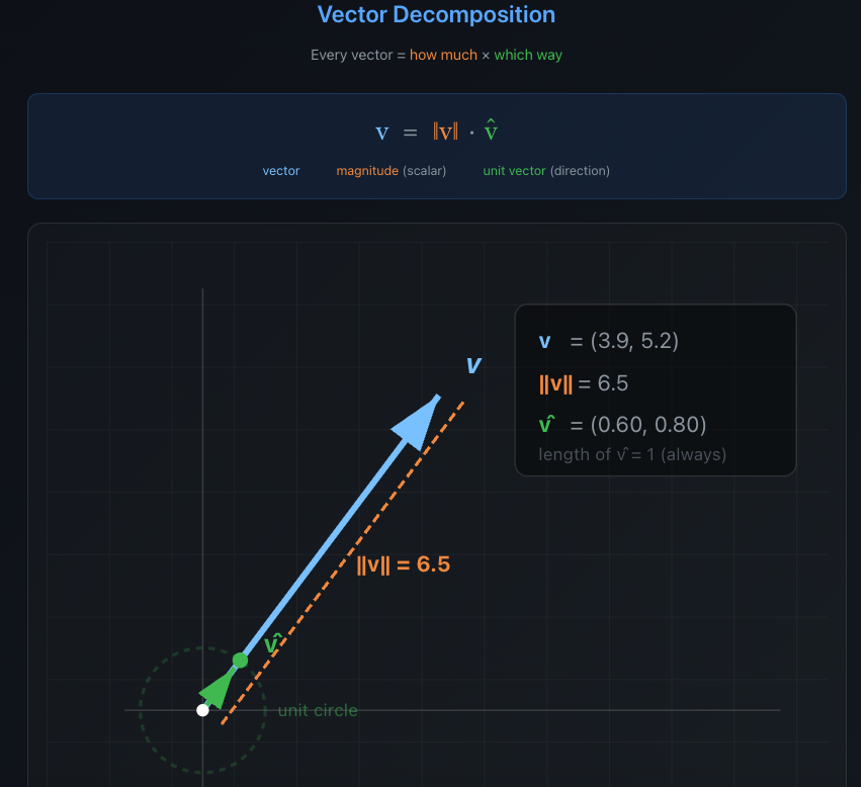The image size is (861, 787).
Task: Click the italic "v" label above the arrow tip
Action: coord(473,364)
